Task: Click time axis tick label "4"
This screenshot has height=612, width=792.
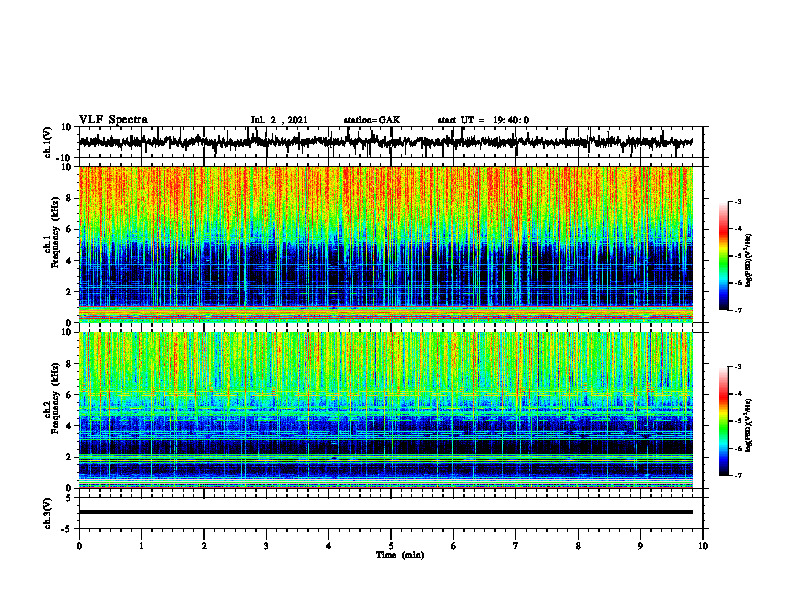Action: (x=329, y=546)
